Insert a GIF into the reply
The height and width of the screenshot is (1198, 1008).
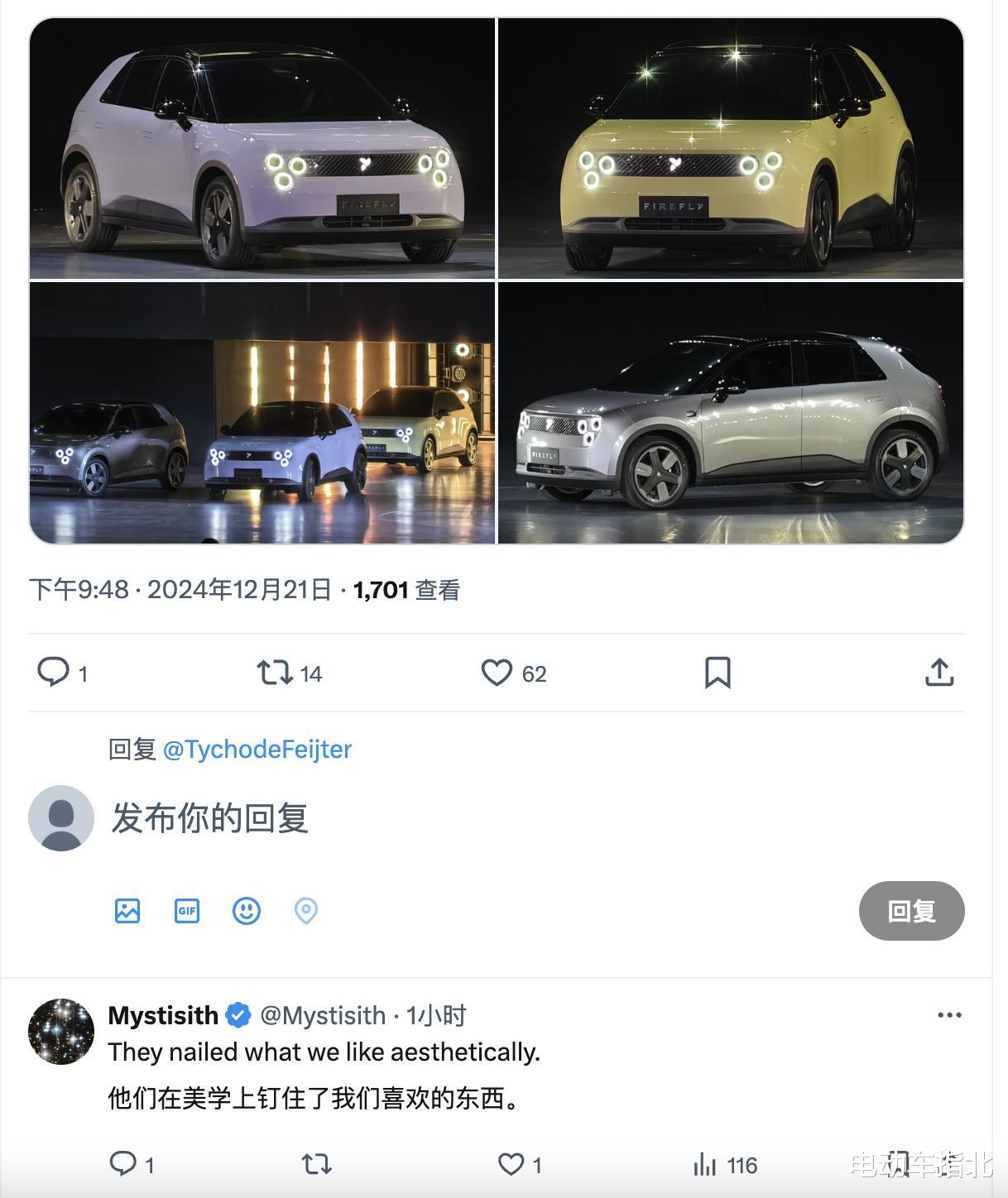pyautogui.click(x=187, y=911)
